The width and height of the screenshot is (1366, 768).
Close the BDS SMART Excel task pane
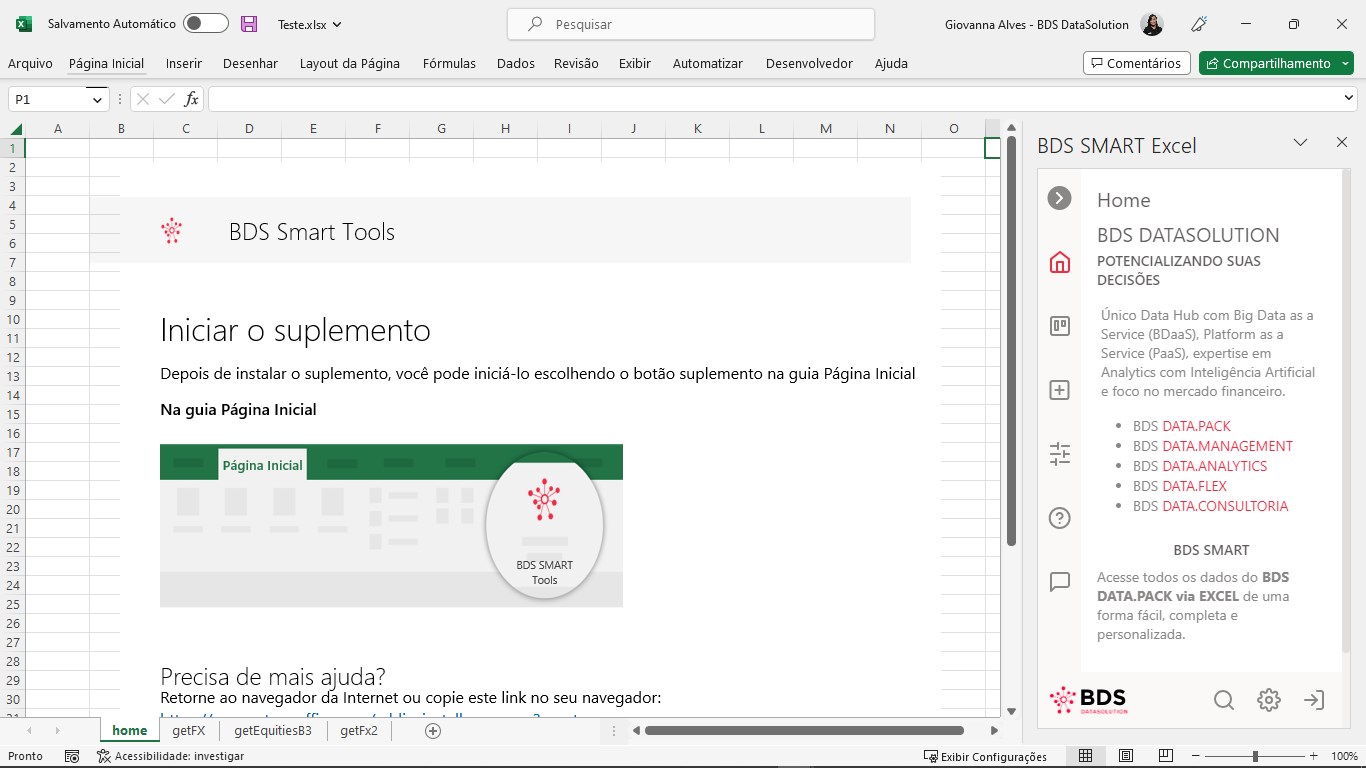pos(1342,143)
